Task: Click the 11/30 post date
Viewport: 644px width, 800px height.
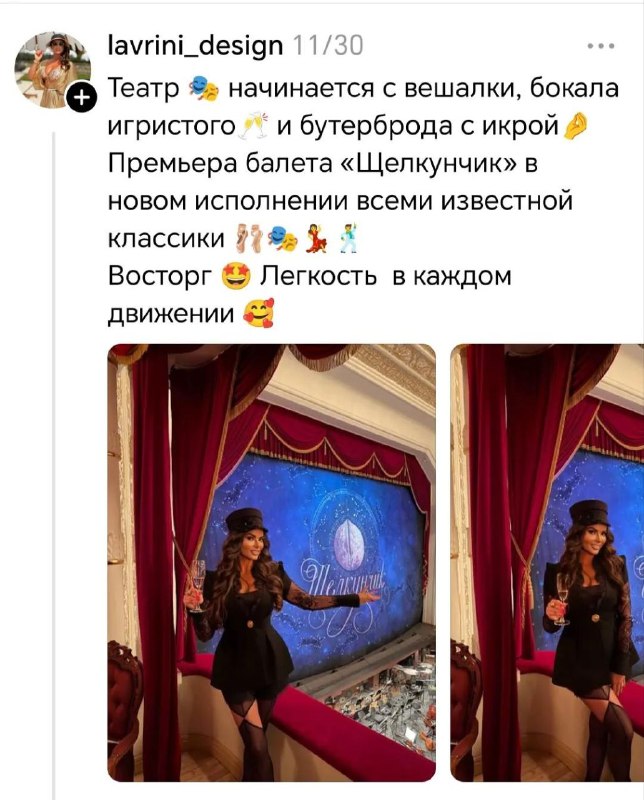Action: [x=328, y=45]
